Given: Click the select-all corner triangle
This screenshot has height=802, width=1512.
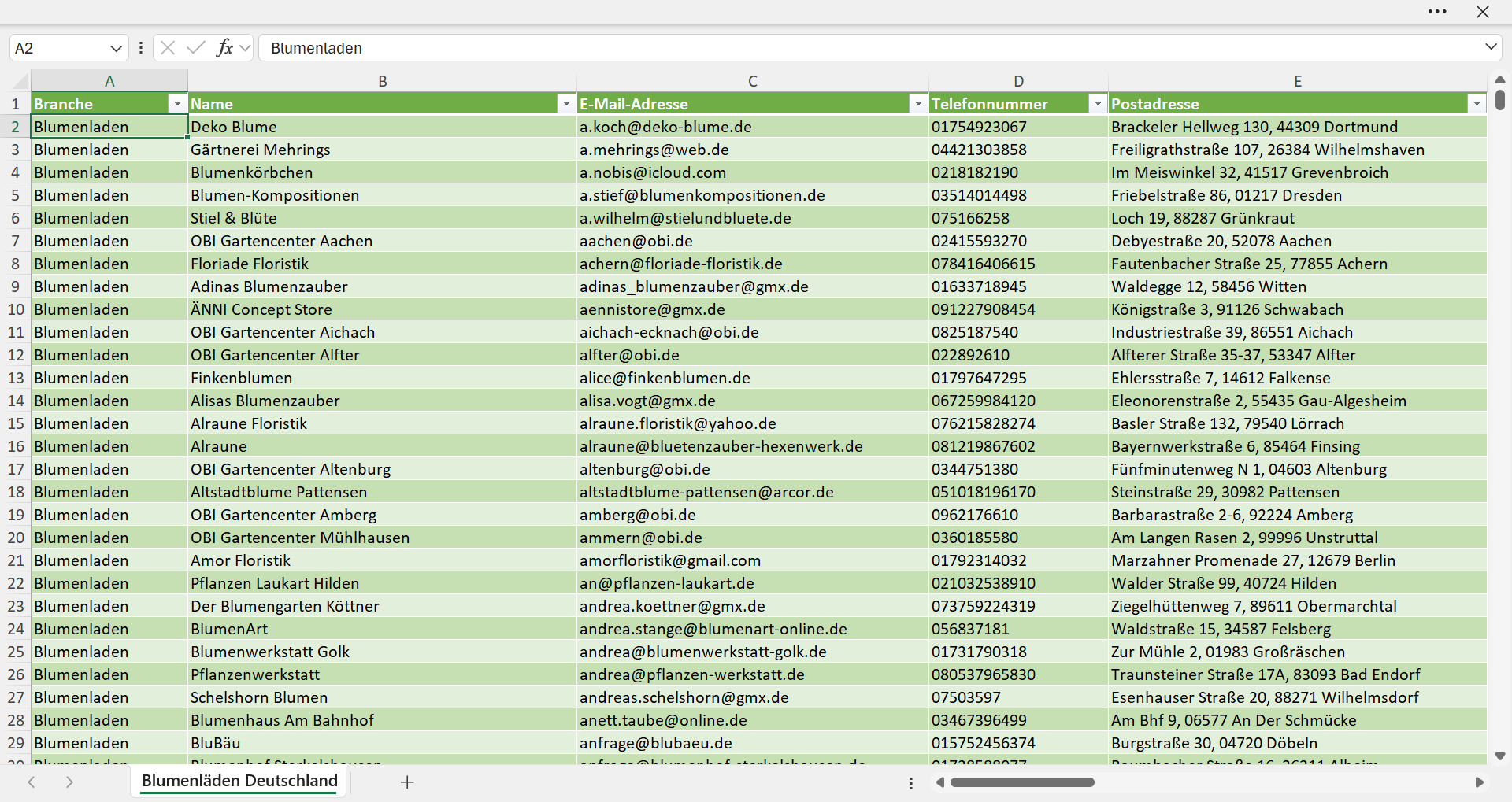Looking at the screenshot, I should (20, 81).
